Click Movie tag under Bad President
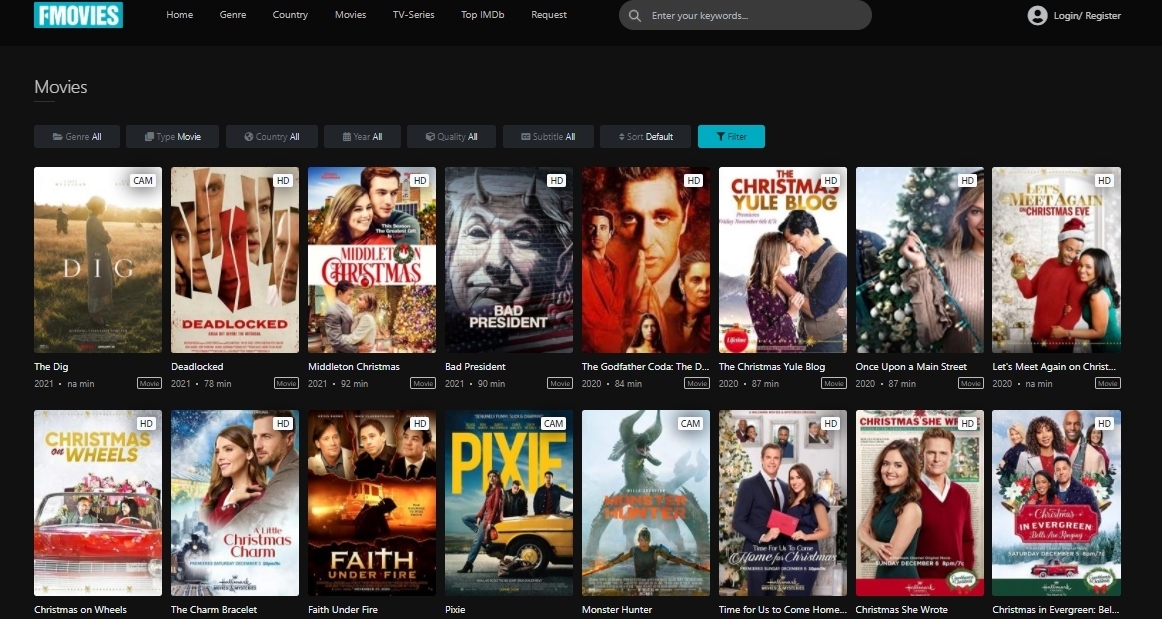1162x619 pixels. click(560, 383)
